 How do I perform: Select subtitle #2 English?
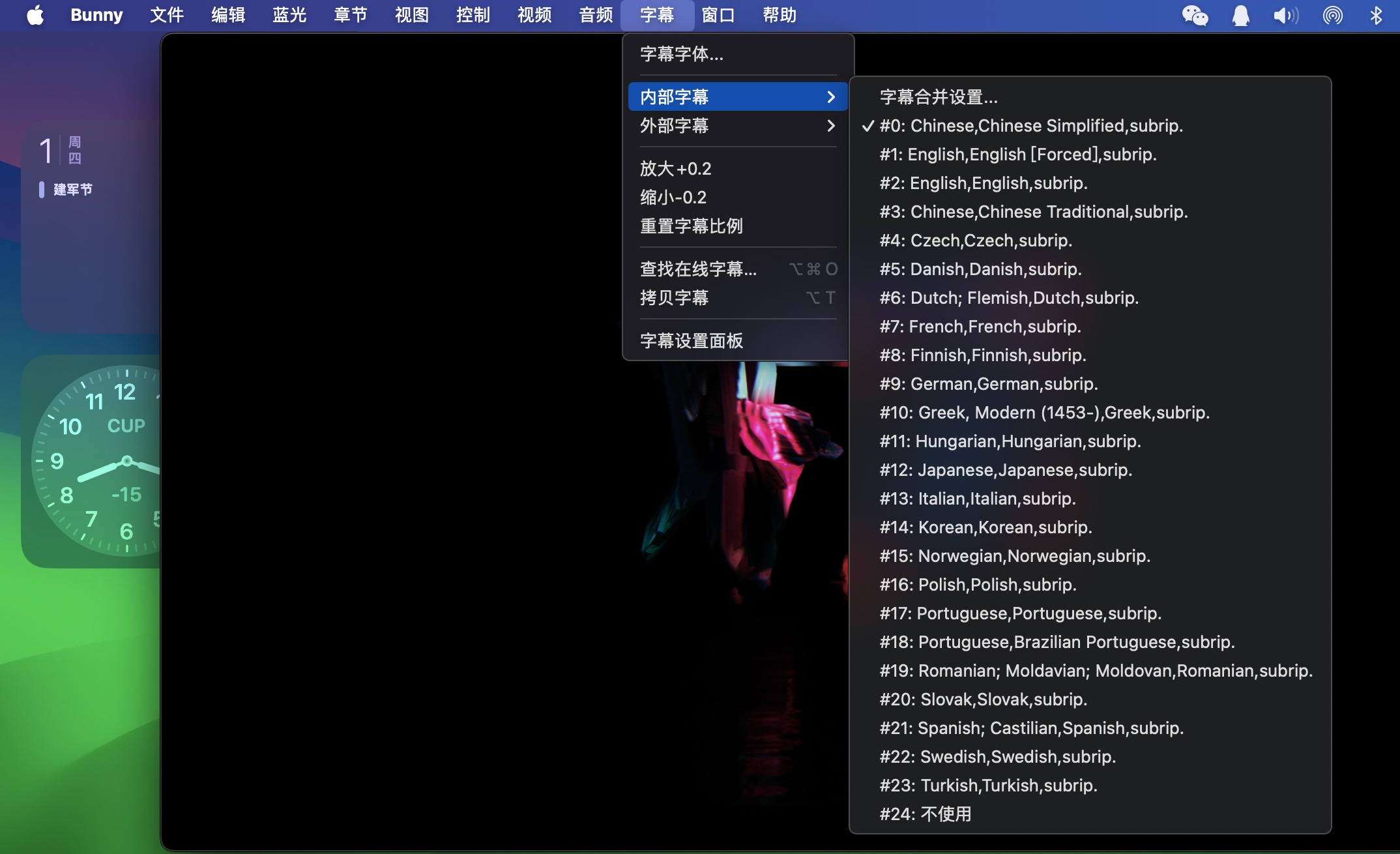1090,183
